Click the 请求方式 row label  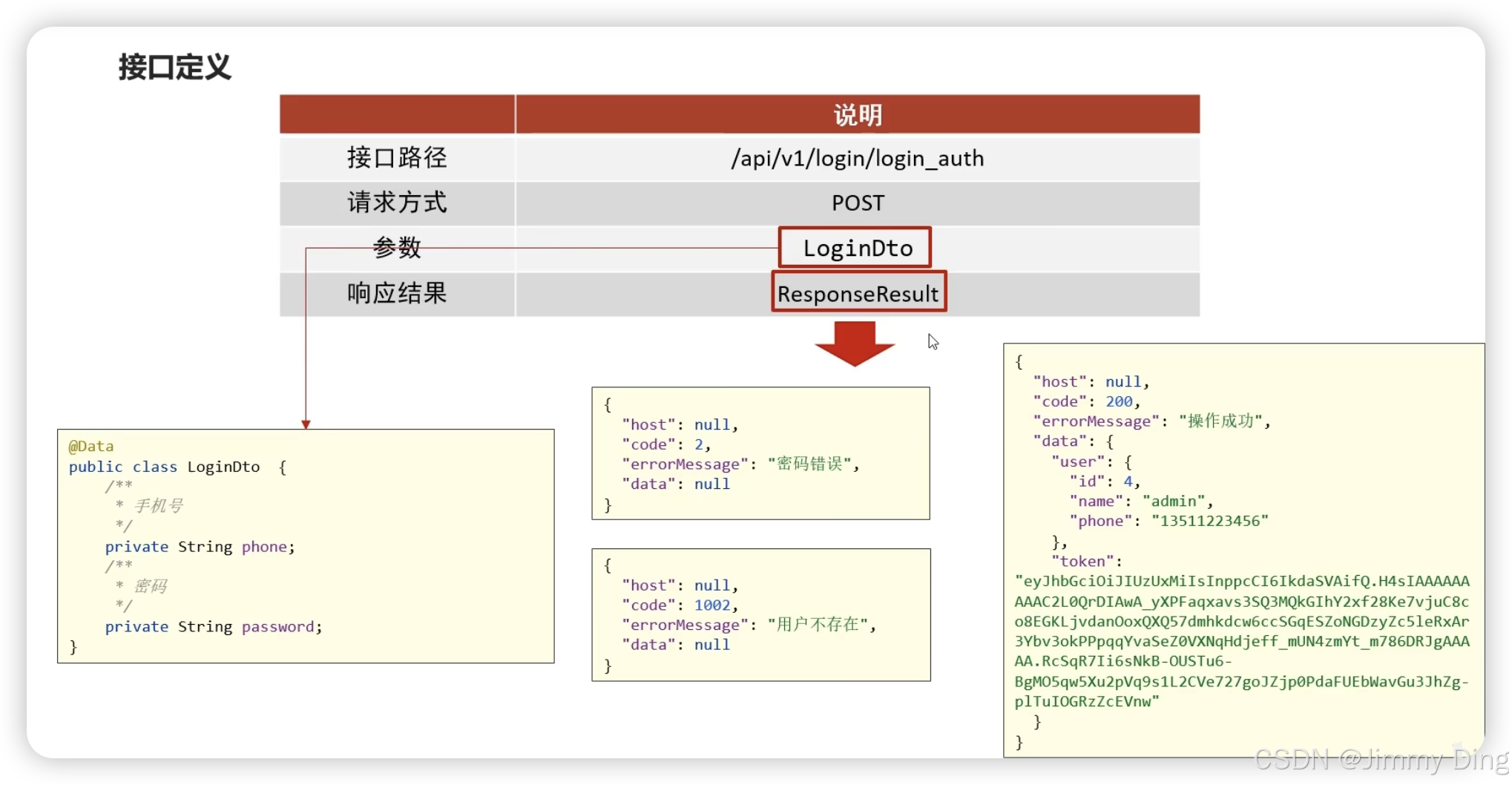[x=397, y=203]
